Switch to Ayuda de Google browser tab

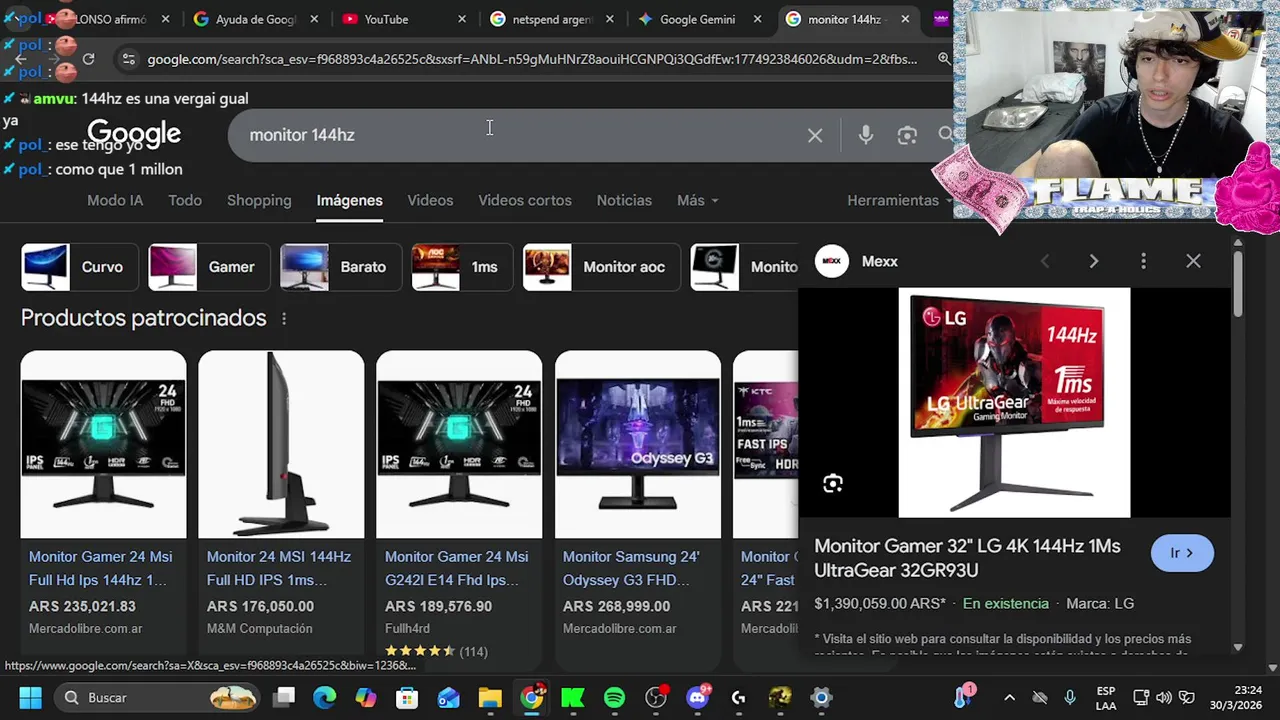(x=256, y=19)
